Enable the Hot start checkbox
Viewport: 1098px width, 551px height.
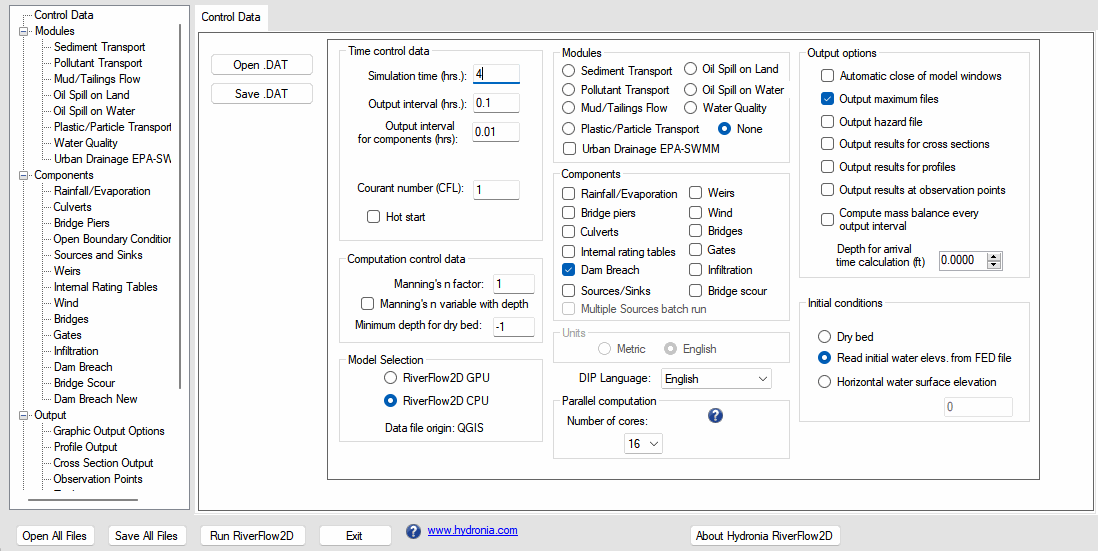[x=374, y=216]
